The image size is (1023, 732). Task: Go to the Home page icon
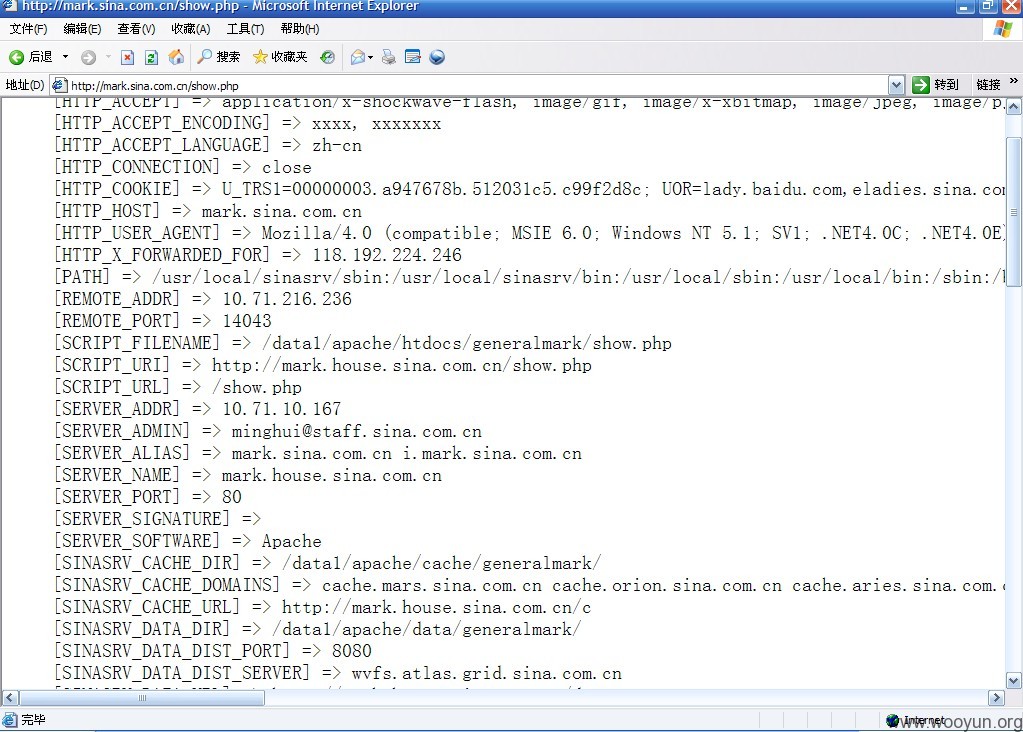pos(176,57)
